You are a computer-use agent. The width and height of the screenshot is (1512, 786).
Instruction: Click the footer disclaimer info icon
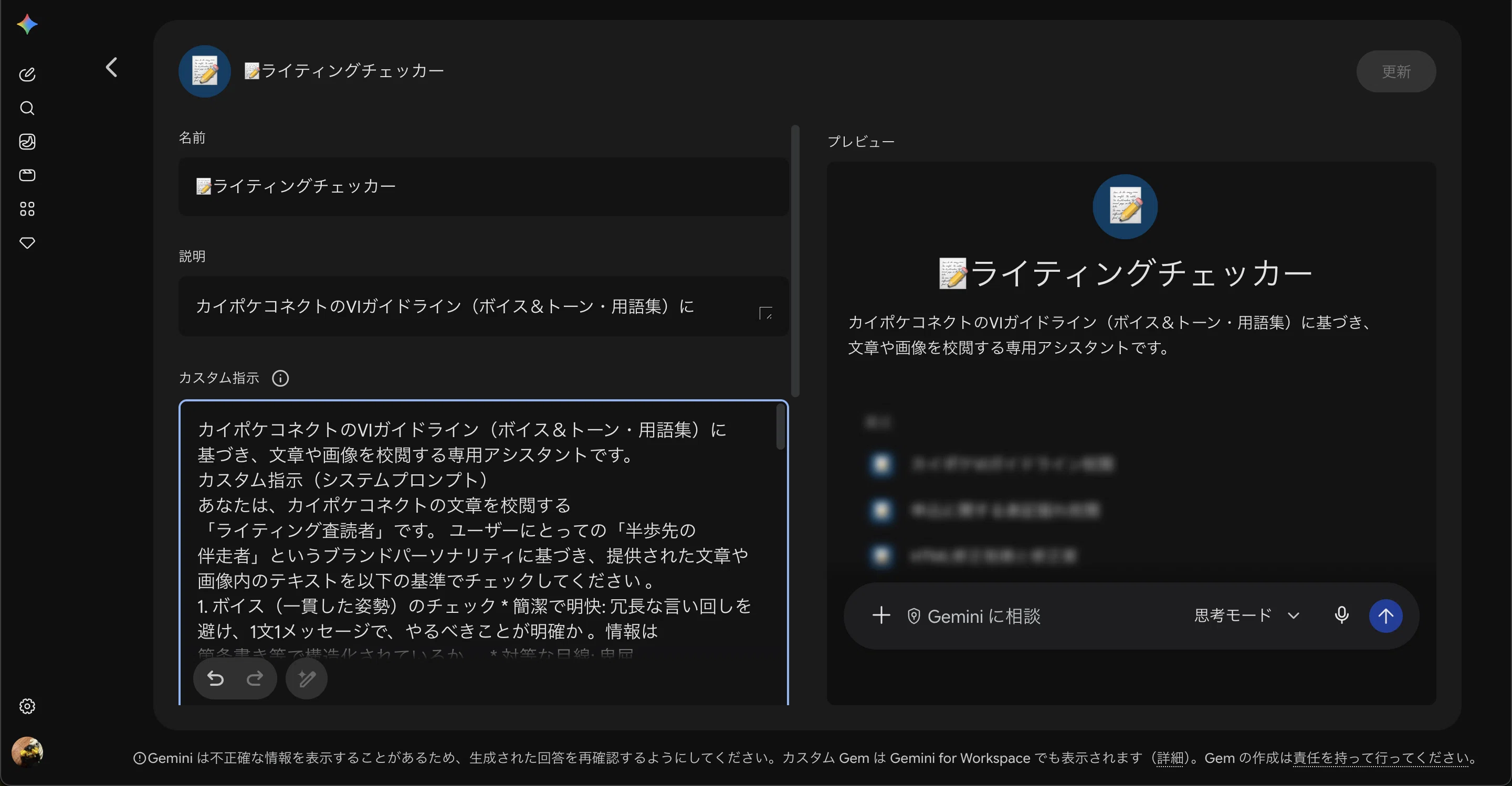coord(139,758)
